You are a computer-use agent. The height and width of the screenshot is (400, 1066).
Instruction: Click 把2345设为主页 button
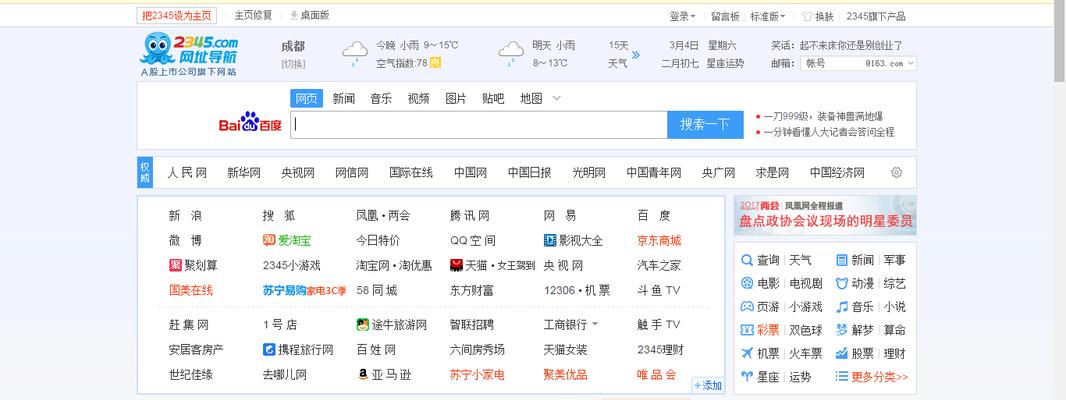click(177, 16)
